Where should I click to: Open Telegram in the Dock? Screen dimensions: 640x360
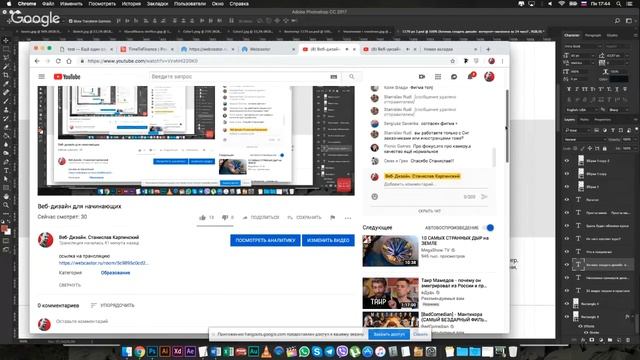(329, 351)
